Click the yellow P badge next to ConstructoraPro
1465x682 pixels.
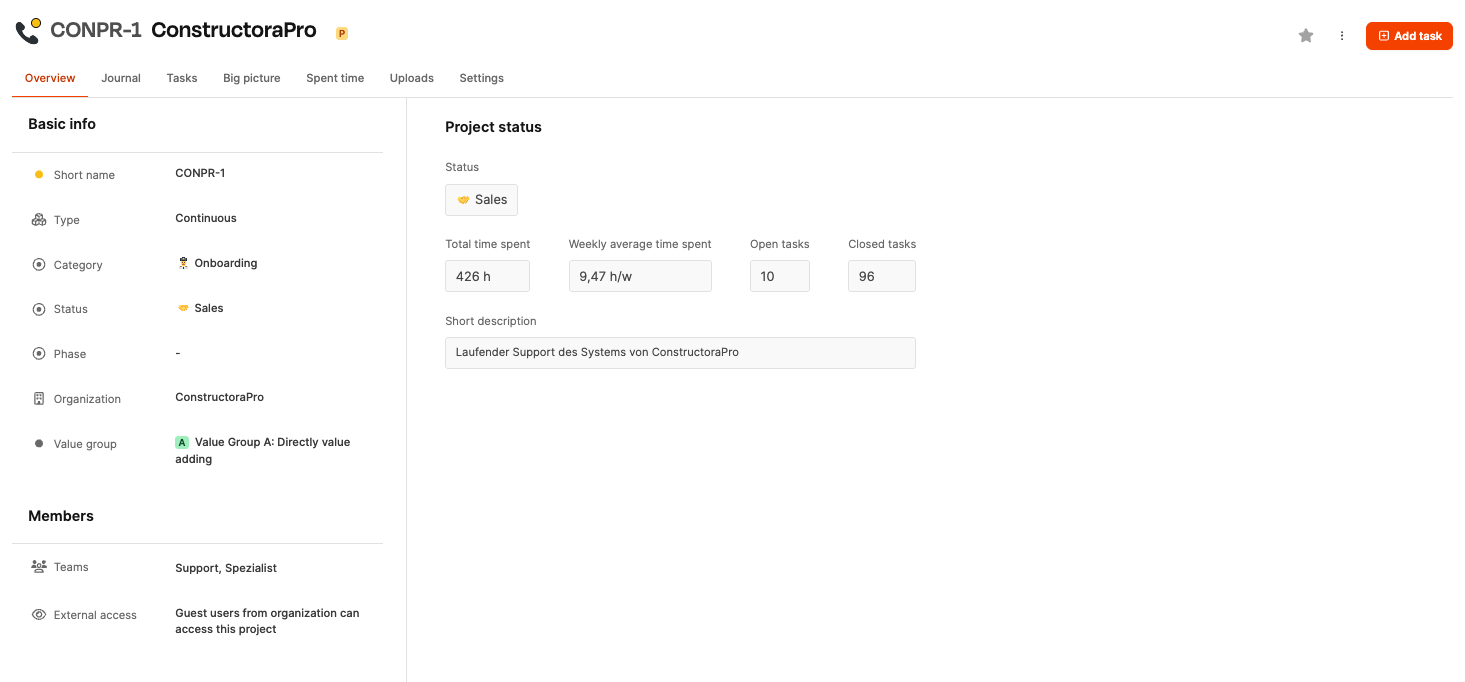click(342, 34)
